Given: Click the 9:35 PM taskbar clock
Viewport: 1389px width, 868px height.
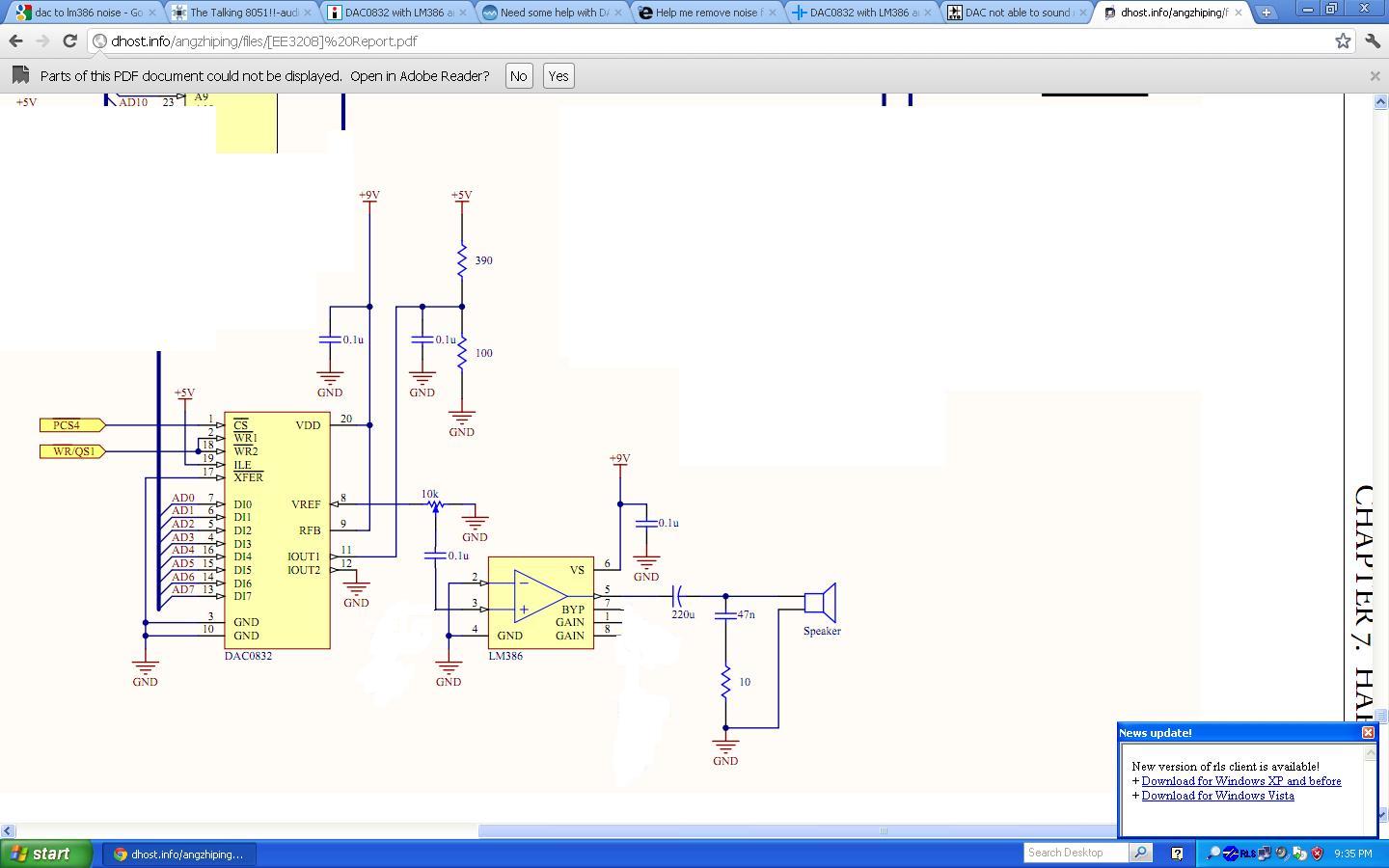Looking at the screenshot, I should [1352, 854].
